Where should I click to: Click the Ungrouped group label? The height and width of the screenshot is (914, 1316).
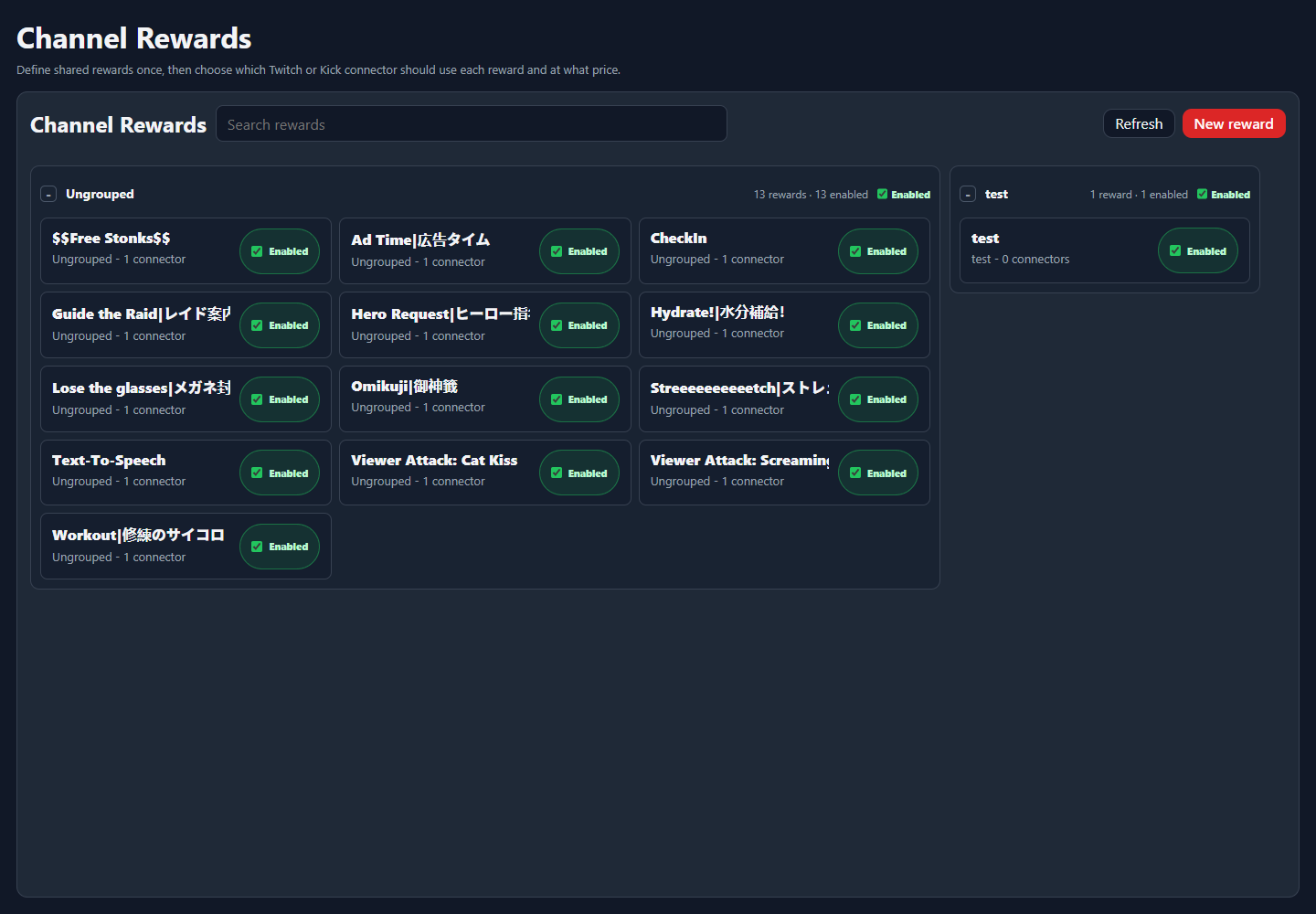[100, 194]
